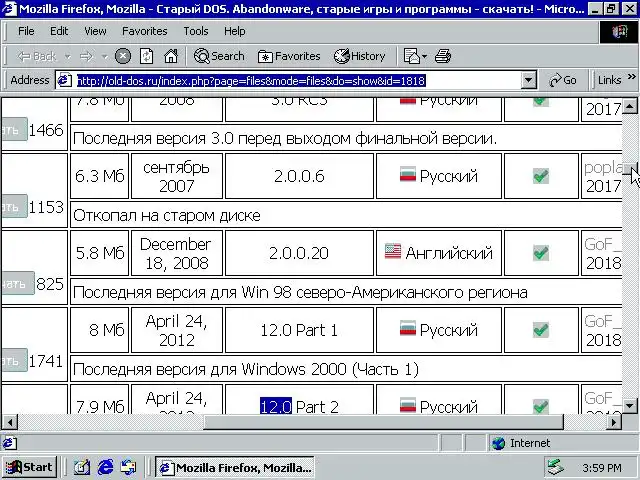Screen dimensions: 640x480
Task: Click the Back navigation button
Action: click(38, 56)
